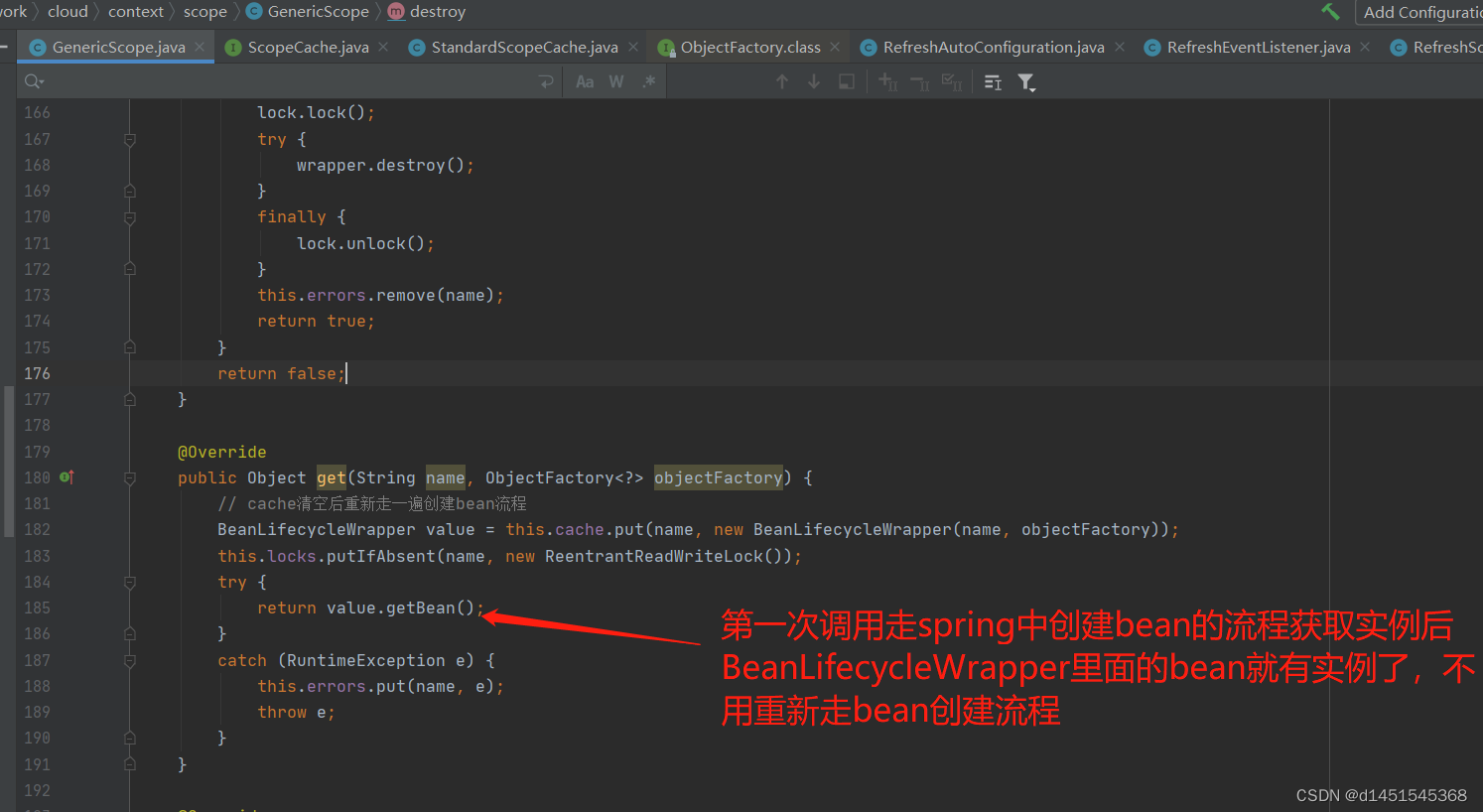Click show search results in Find window icon
1483x812 pixels.
pyautogui.click(x=993, y=81)
